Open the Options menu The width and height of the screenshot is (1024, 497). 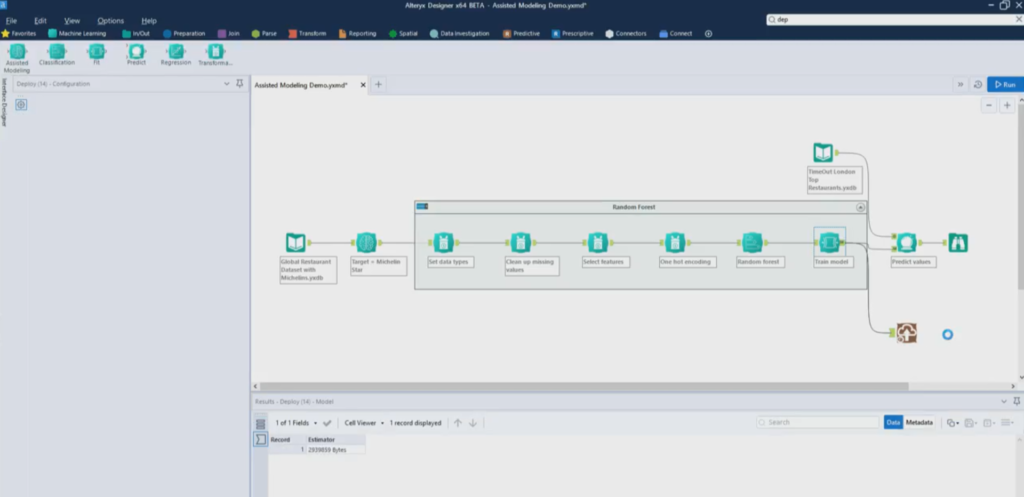click(x=110, y=21)
